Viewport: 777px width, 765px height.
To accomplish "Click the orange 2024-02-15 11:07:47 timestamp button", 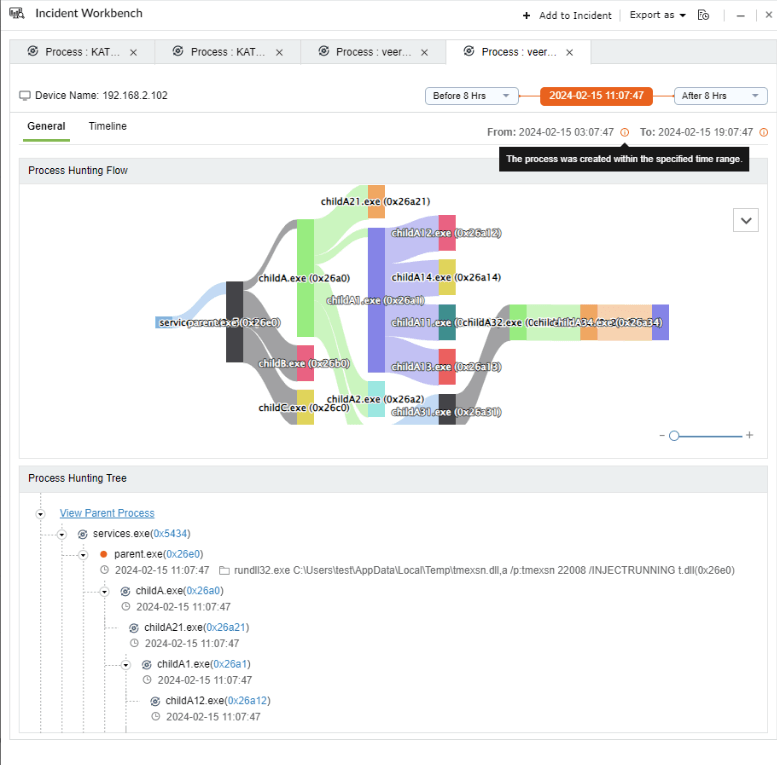I will tap(596, 96).
